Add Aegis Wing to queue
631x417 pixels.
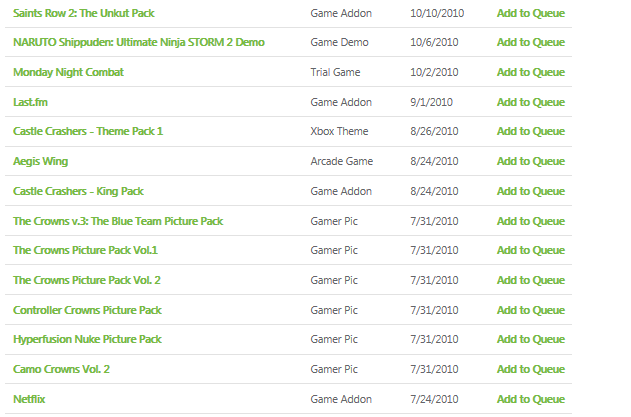click(x=531, y=161)
